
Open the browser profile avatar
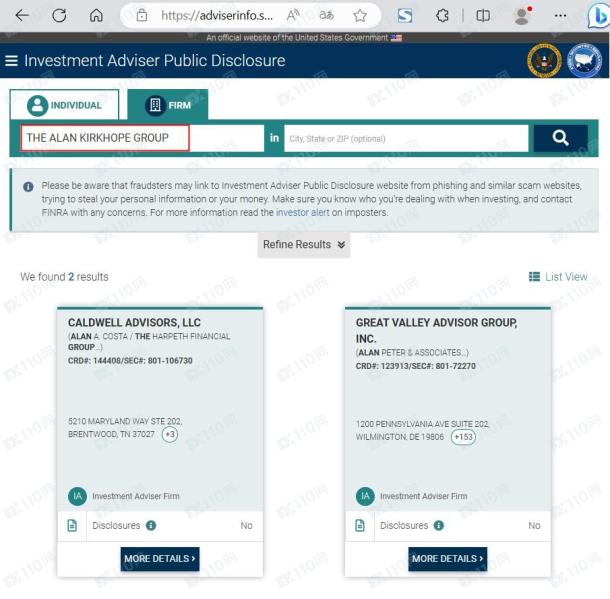click(522, 16)
